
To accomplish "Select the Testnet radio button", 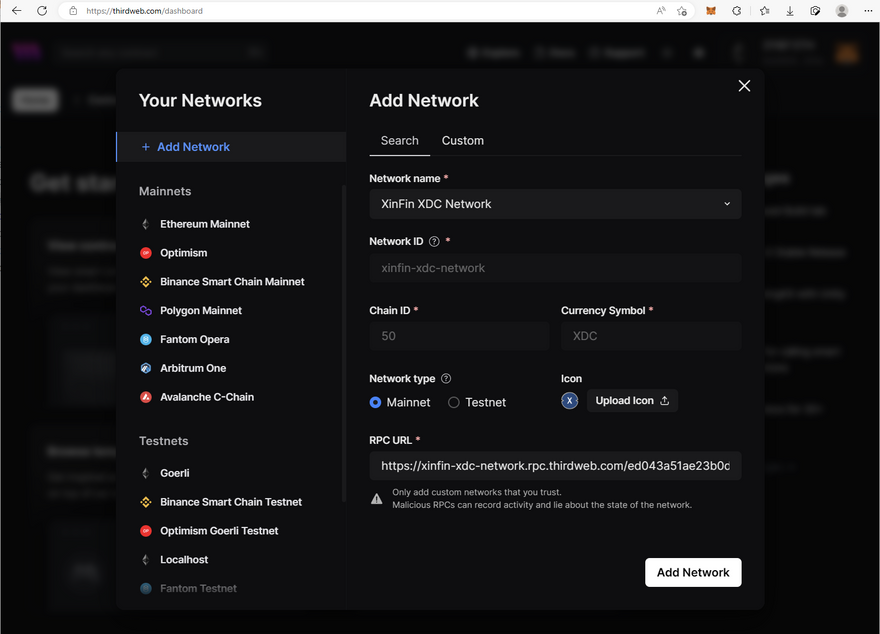I will [x=453, y=402].
